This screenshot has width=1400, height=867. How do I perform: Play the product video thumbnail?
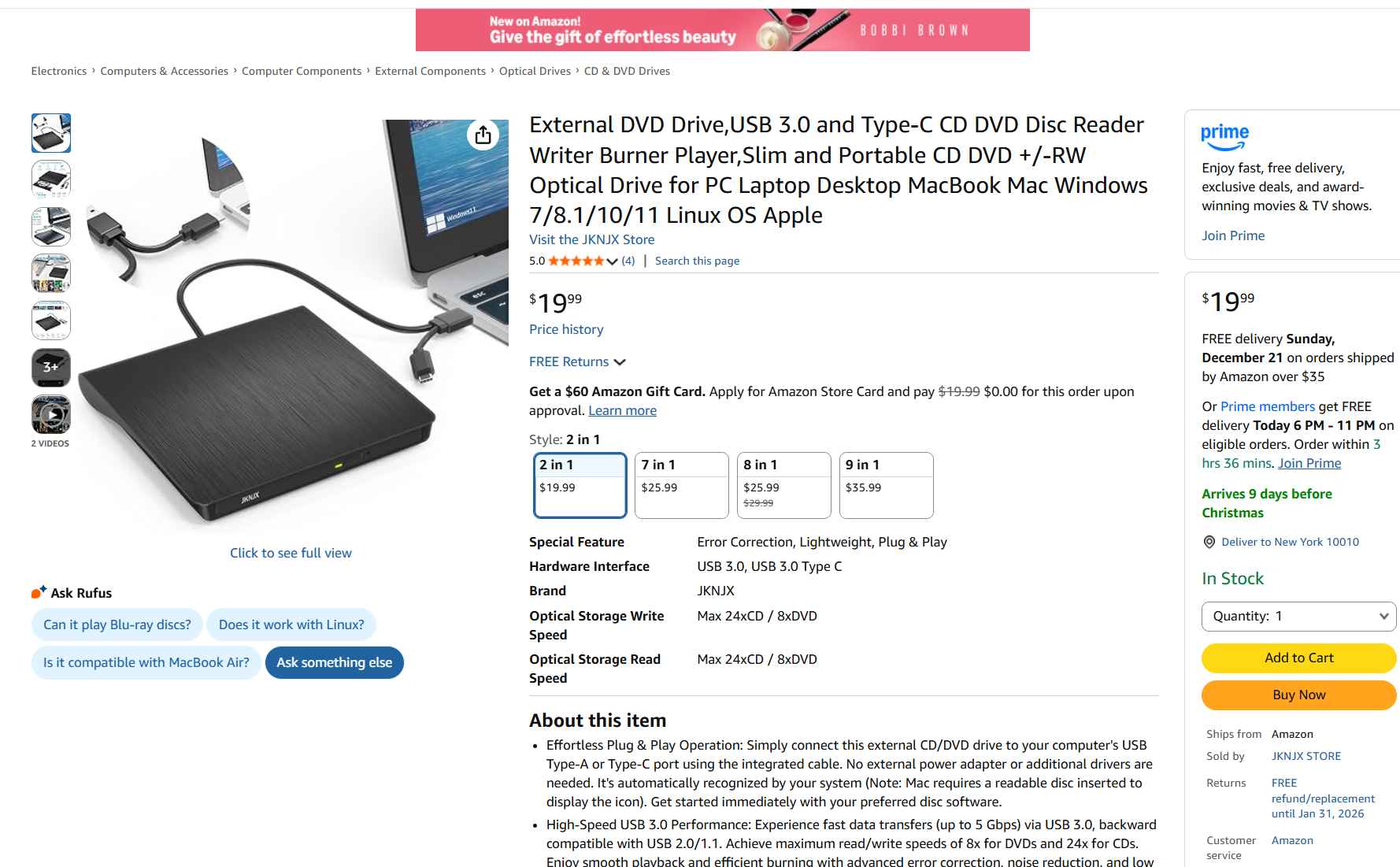51,414
